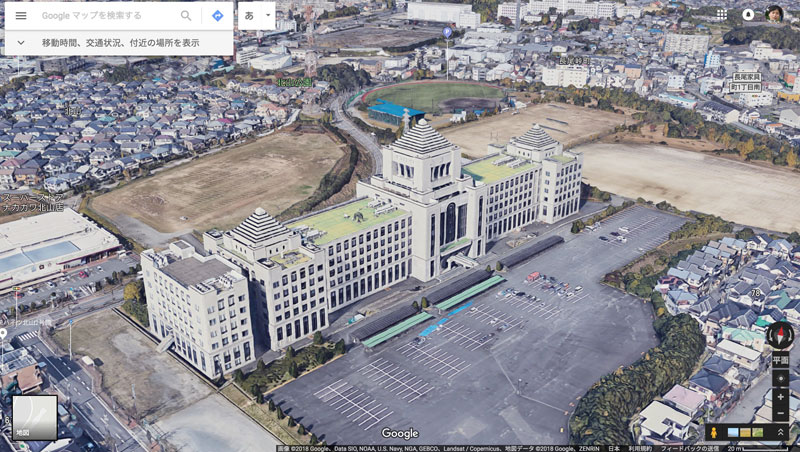This screenshot has width=800, height=452.
Task: Zoom in with the plus button
Action: click(x=780, y=397)
